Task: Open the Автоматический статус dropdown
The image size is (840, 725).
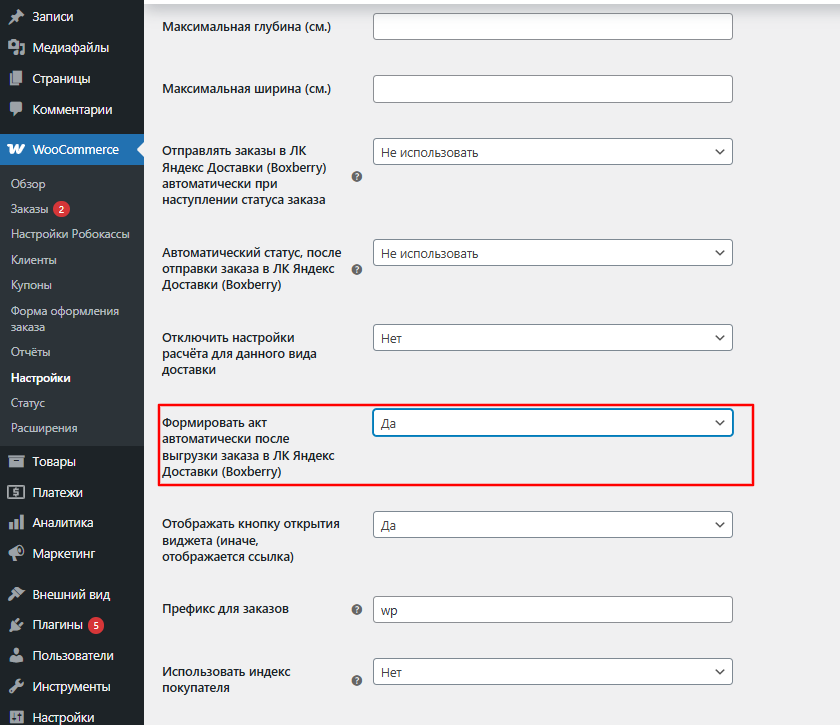Action: pos(552,253)
